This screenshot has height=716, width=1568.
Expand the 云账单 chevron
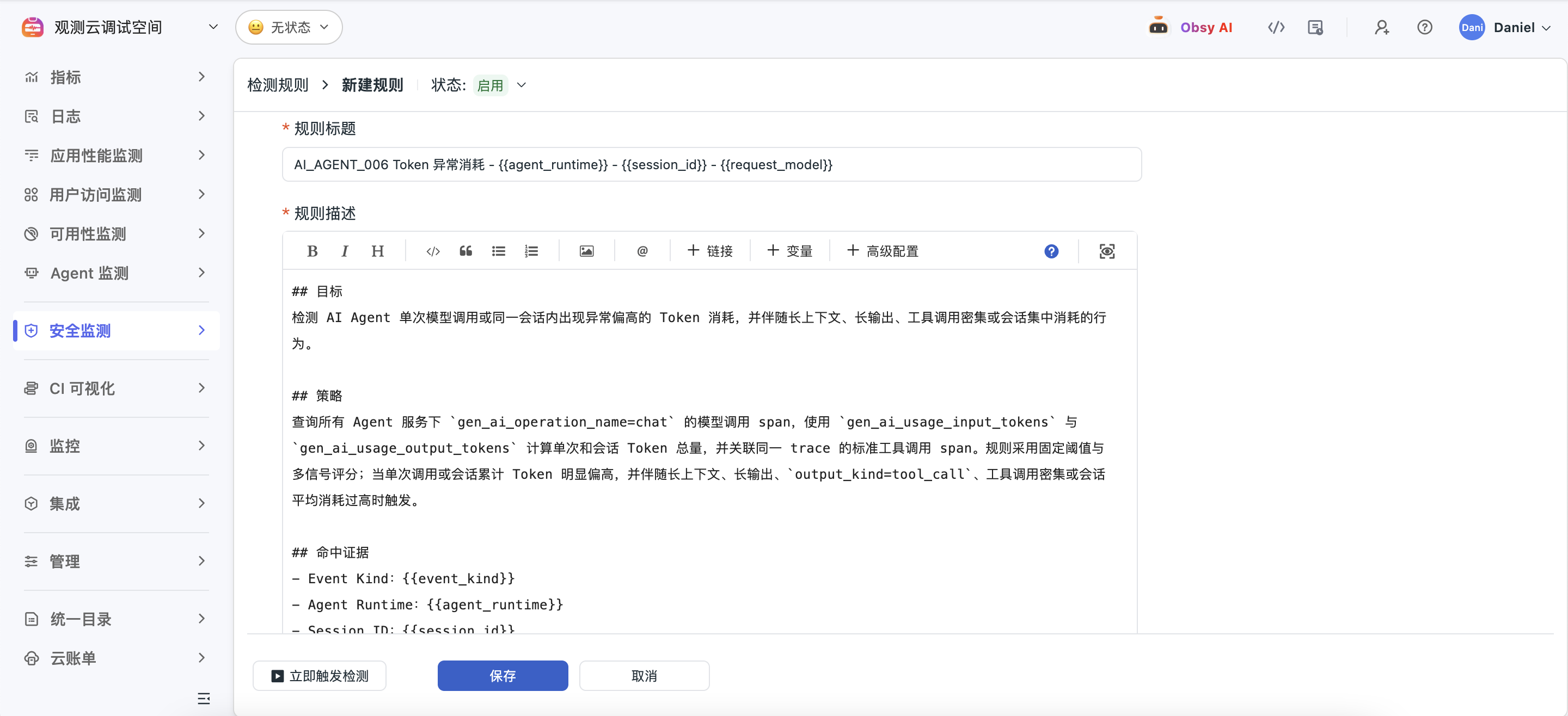click(x=201, y=658)
